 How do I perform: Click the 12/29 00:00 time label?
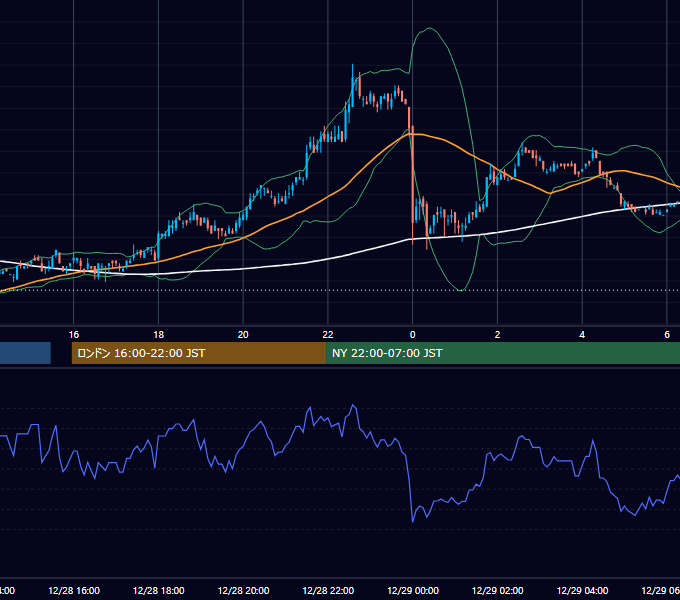coord(413,590)
